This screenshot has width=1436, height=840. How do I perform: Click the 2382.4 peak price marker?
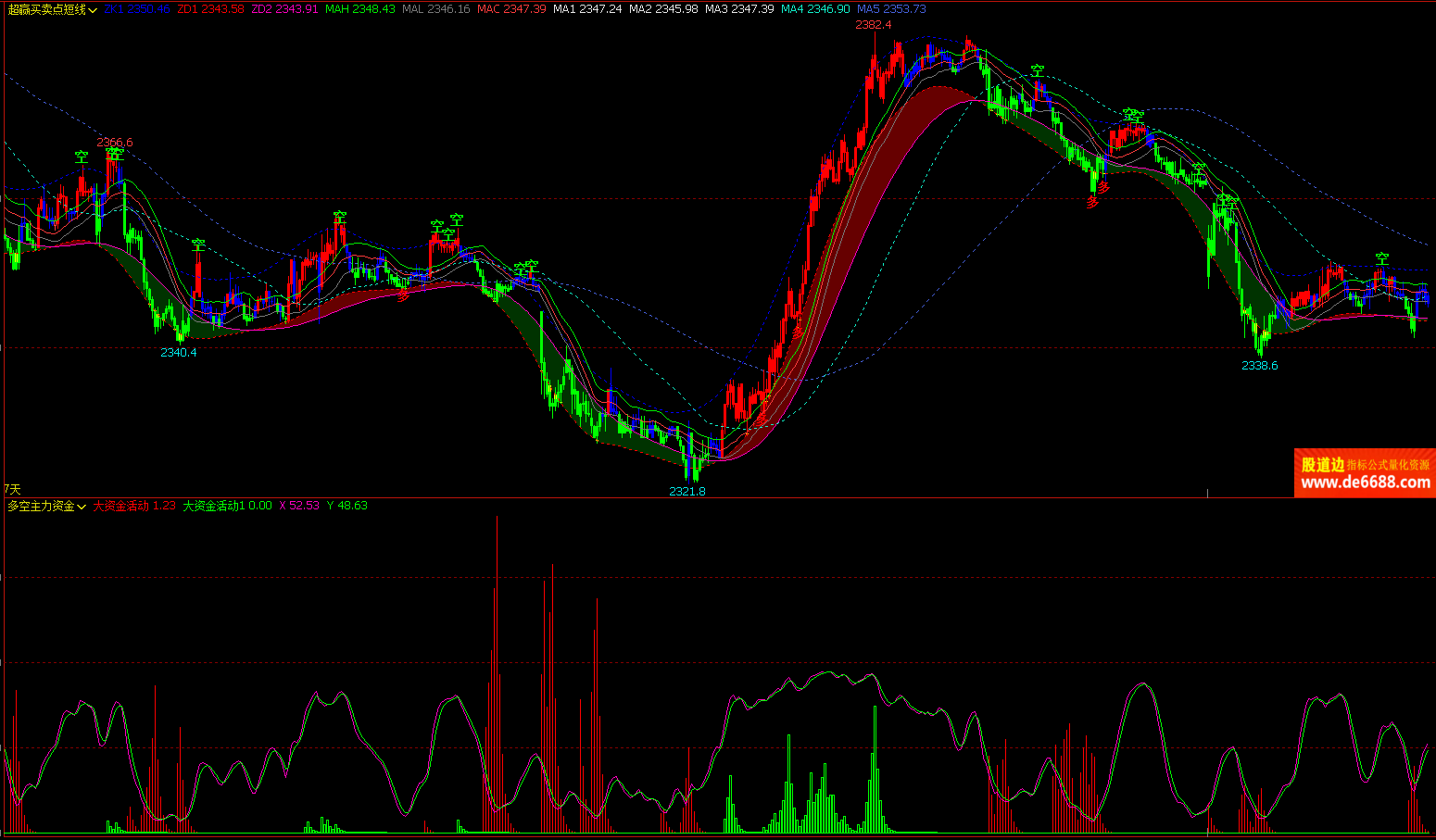[873, 25]
